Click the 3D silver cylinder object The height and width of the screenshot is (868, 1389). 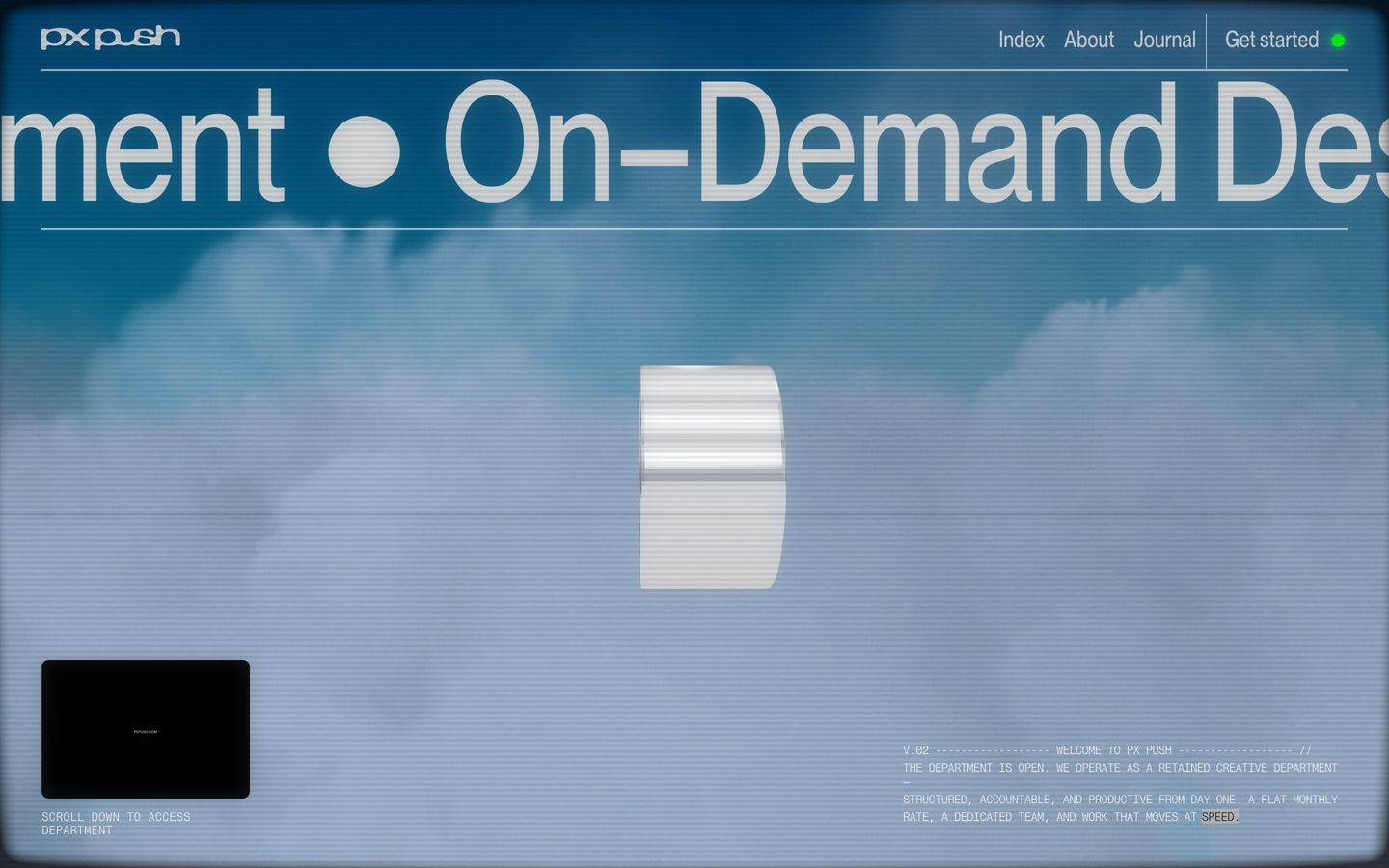click(x=712, y=477)
